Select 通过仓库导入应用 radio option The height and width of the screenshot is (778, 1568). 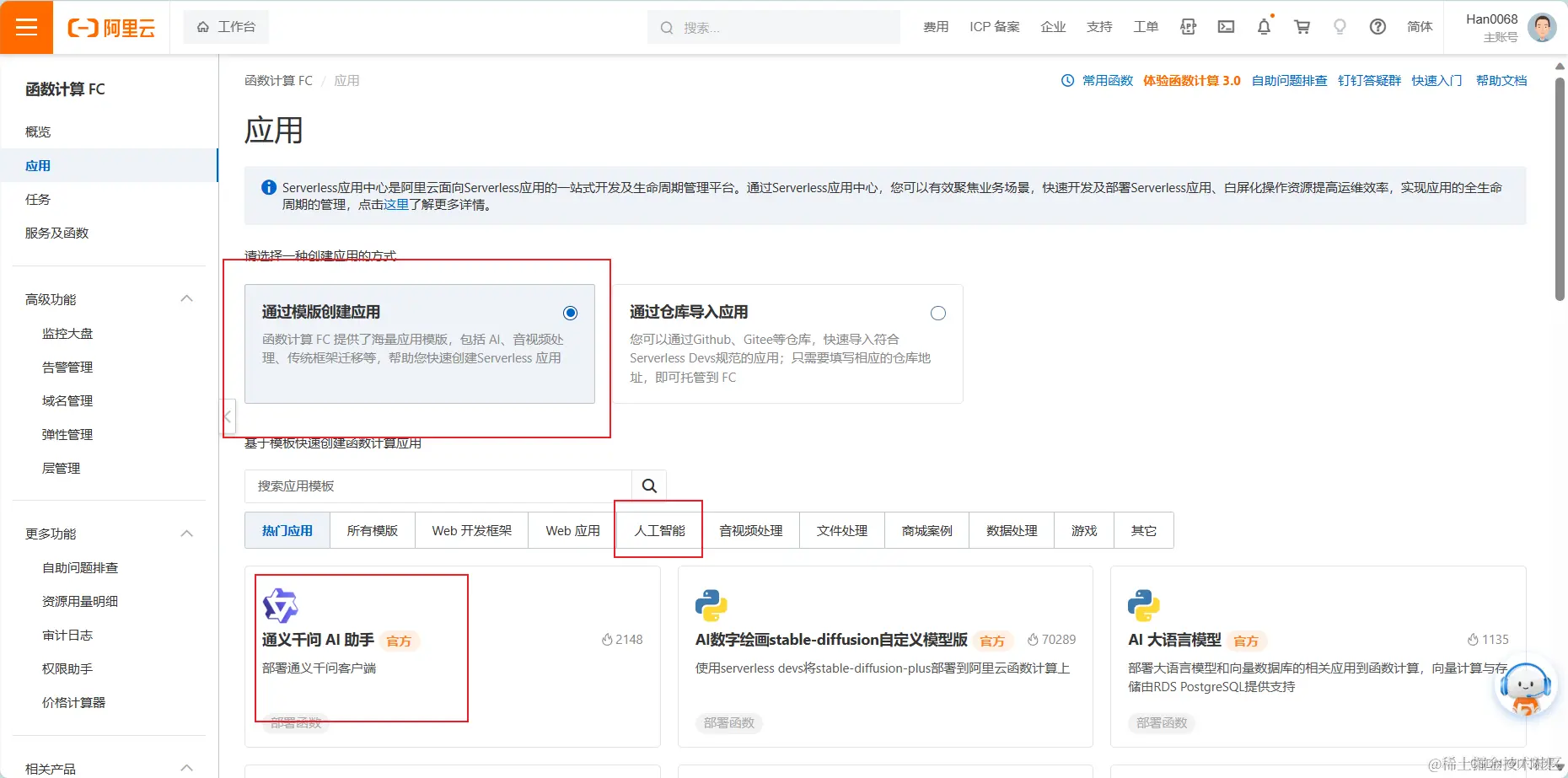click(x=938, y=312)
